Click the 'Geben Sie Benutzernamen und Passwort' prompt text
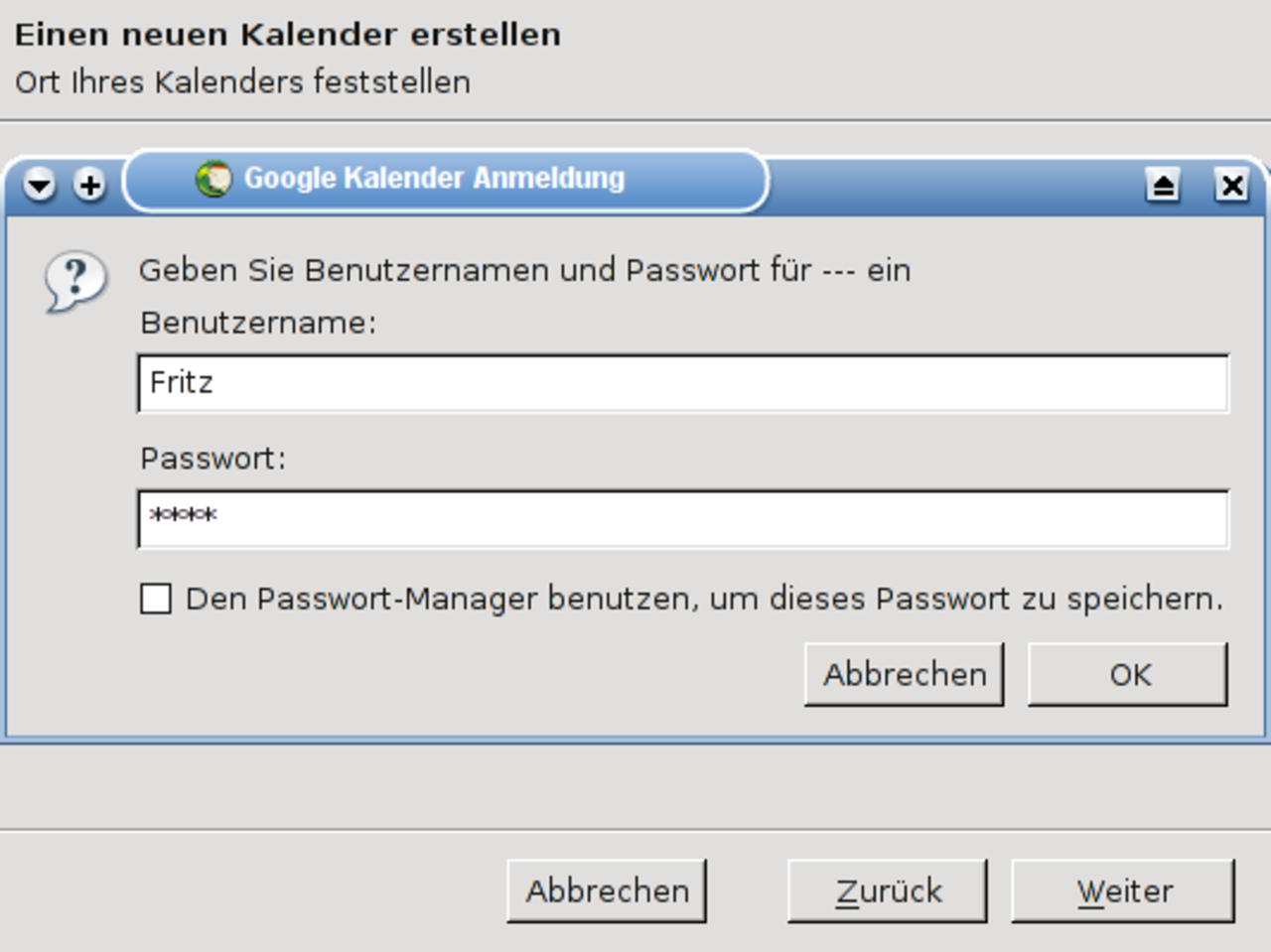Image resolution: width=1271 pixels, height=952 pixels. [x=524, y=270]
